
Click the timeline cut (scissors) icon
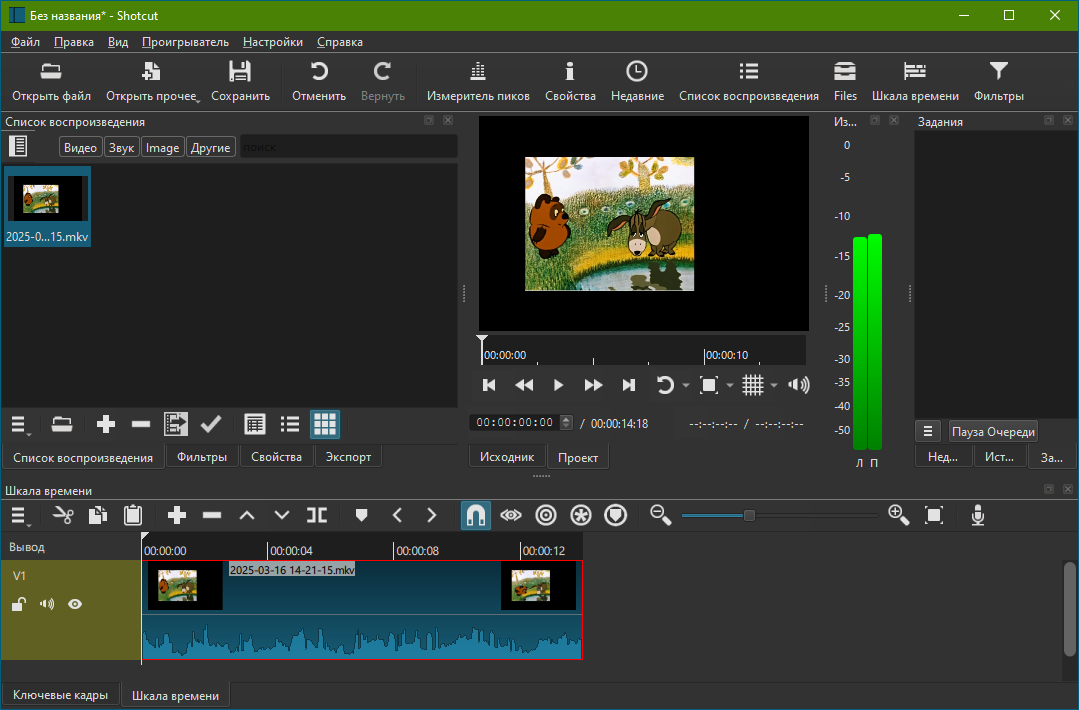point(63,515)
